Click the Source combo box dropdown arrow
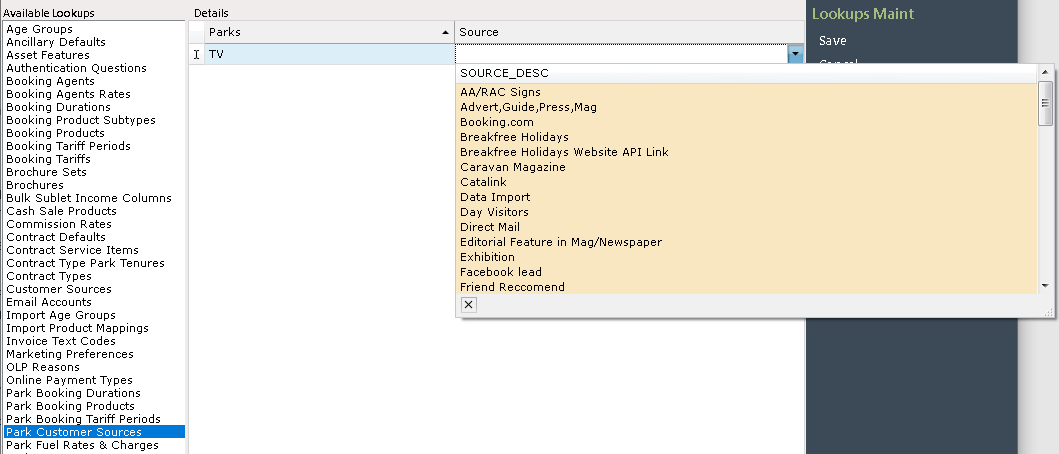 (796, 54)
